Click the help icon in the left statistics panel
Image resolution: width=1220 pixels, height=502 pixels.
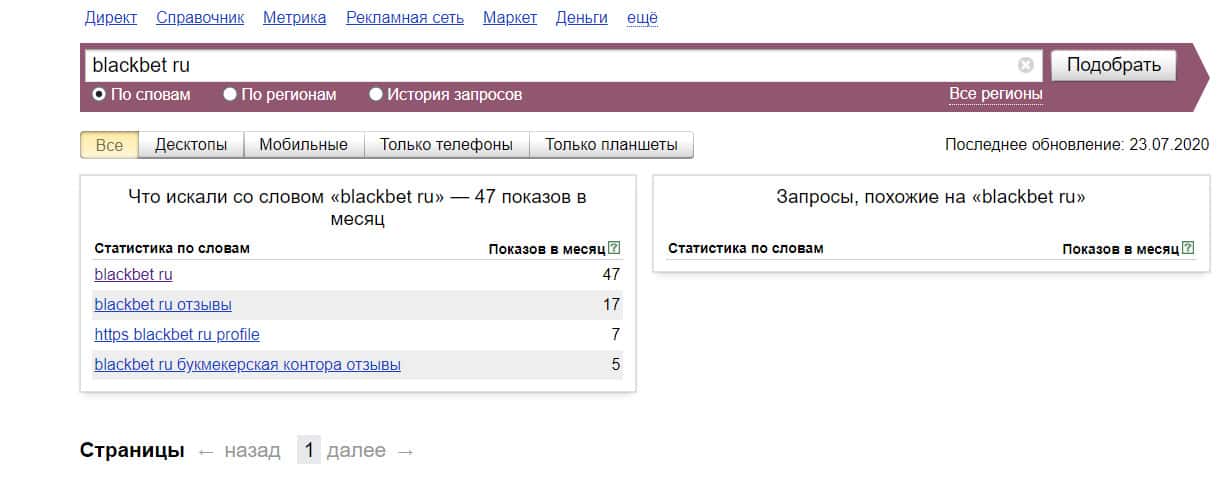click(614, 248)
